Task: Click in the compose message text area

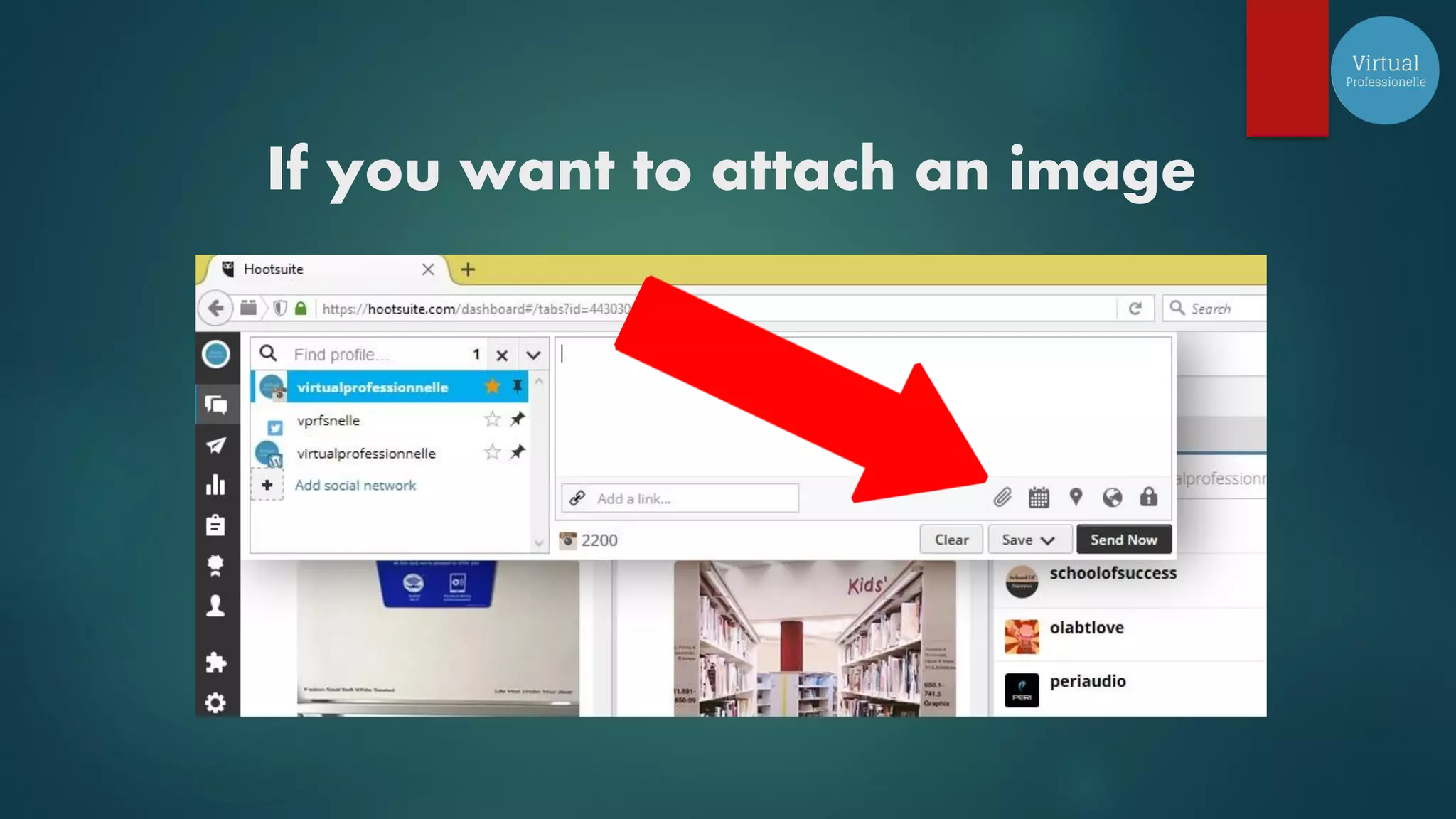Action: [863, 407]
